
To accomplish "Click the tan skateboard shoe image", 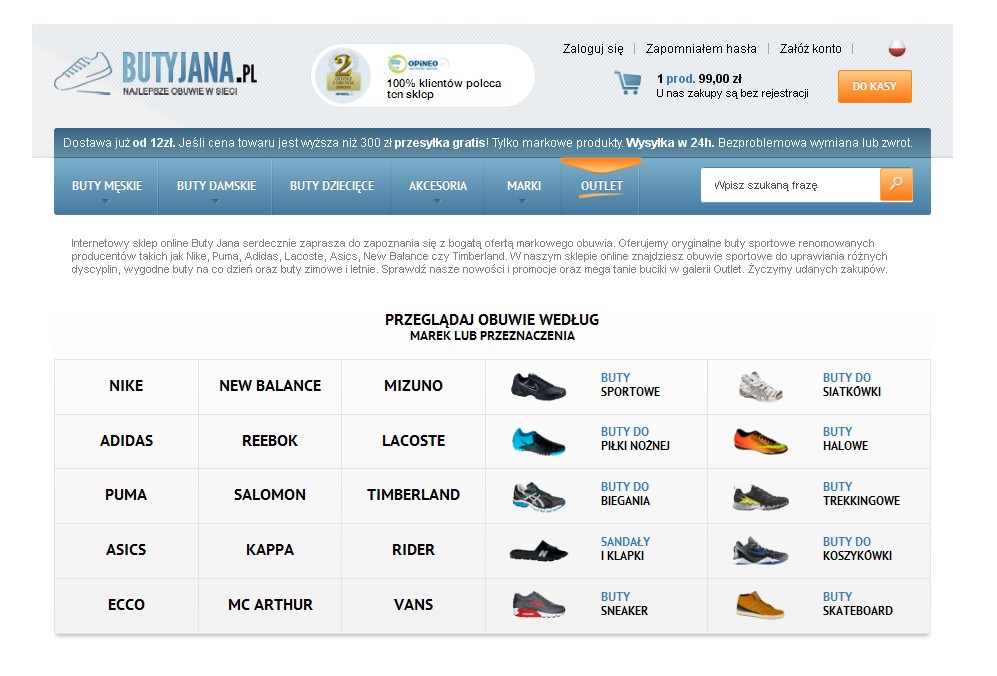I will click(760, 605).
